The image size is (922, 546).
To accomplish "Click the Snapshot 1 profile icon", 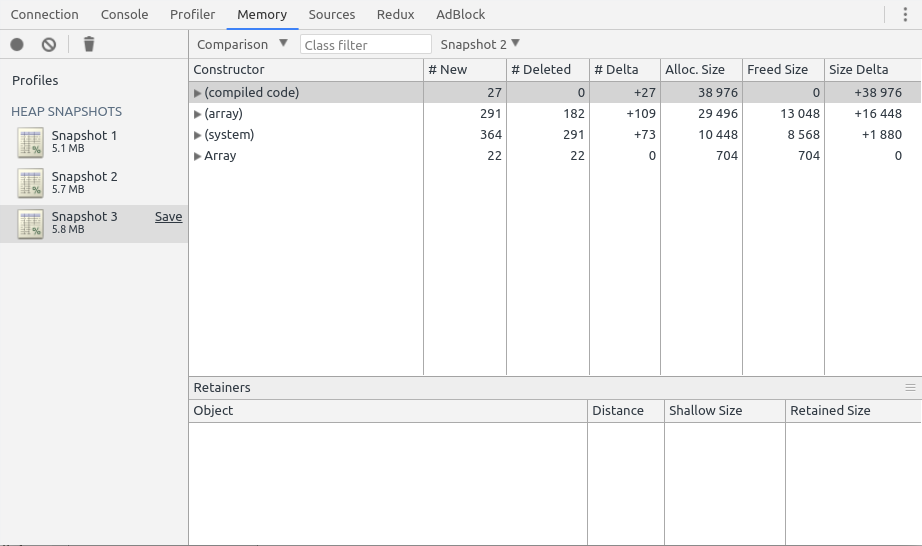I will (x=30, y=142).
